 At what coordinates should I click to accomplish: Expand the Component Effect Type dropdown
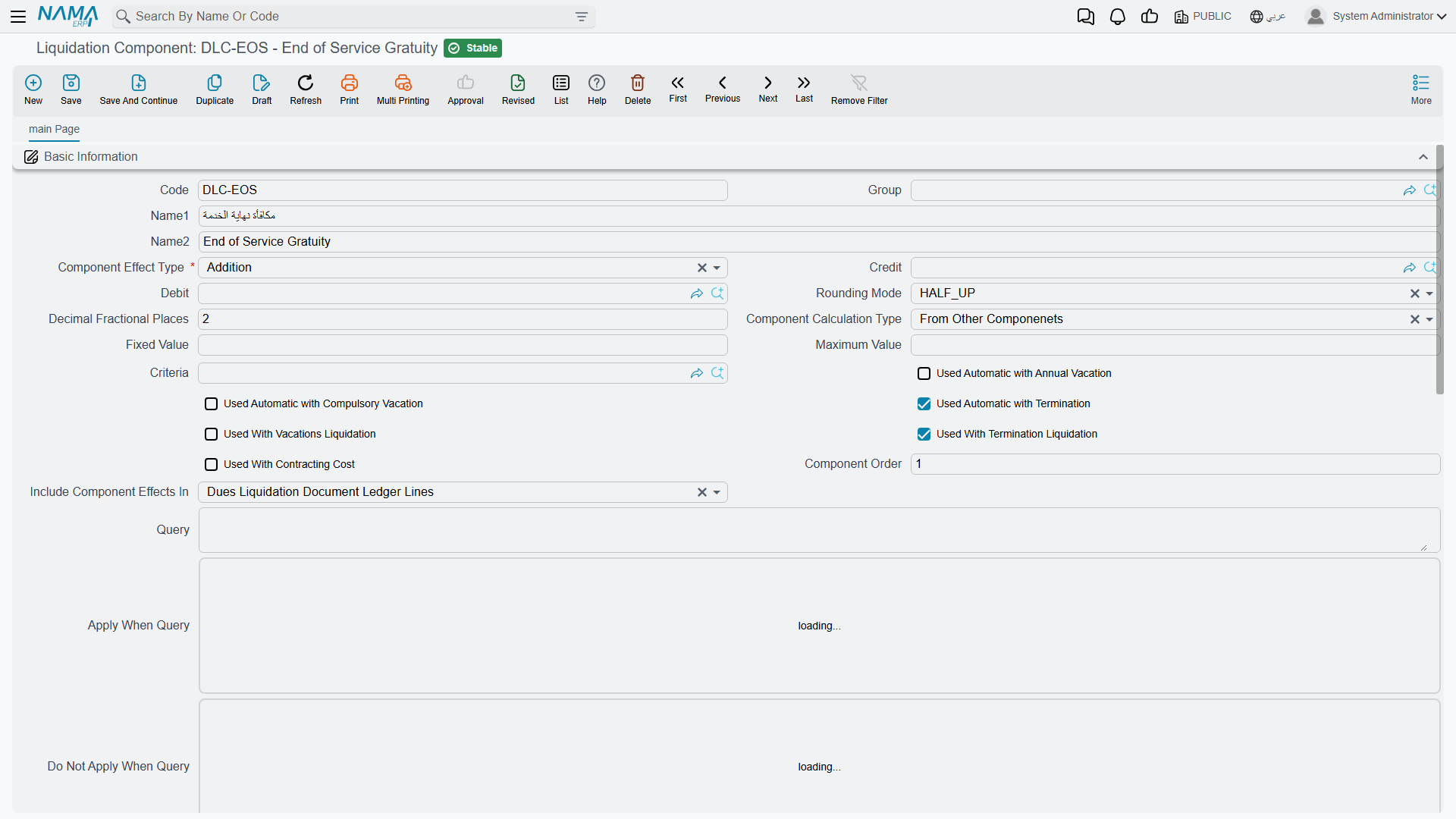717,268
